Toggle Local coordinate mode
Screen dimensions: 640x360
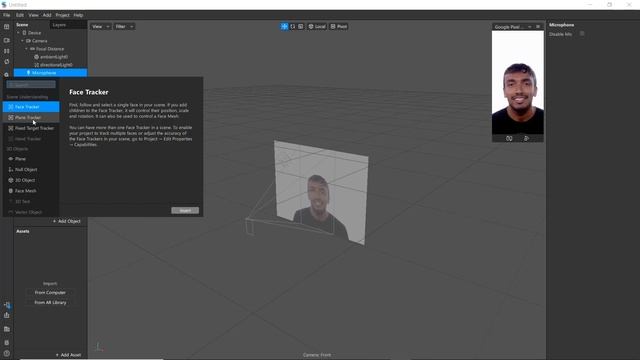coord(317,27)
